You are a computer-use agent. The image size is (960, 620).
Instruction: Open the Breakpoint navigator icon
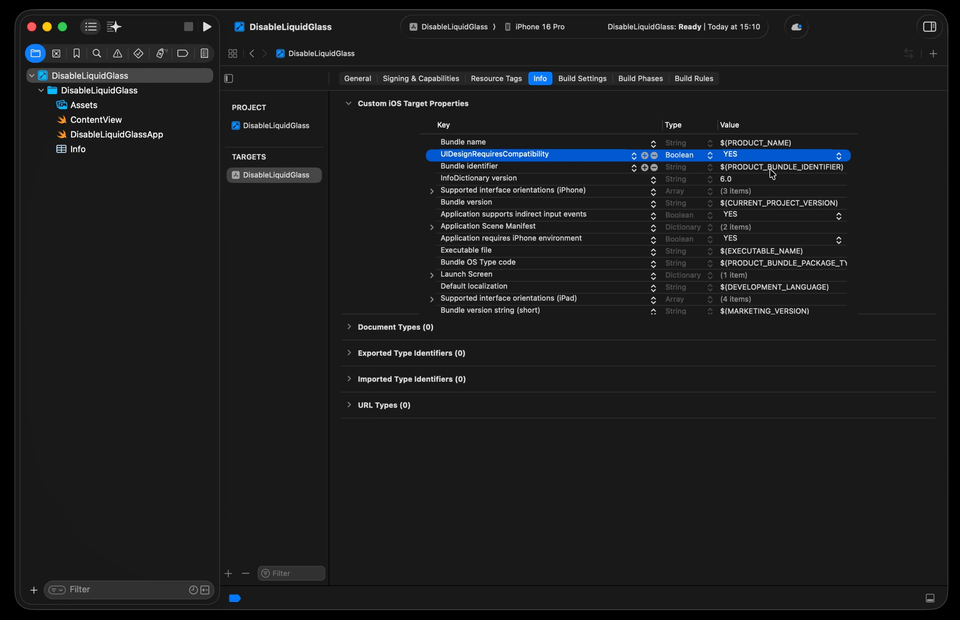pyautogui.click(x=182, y=53)
